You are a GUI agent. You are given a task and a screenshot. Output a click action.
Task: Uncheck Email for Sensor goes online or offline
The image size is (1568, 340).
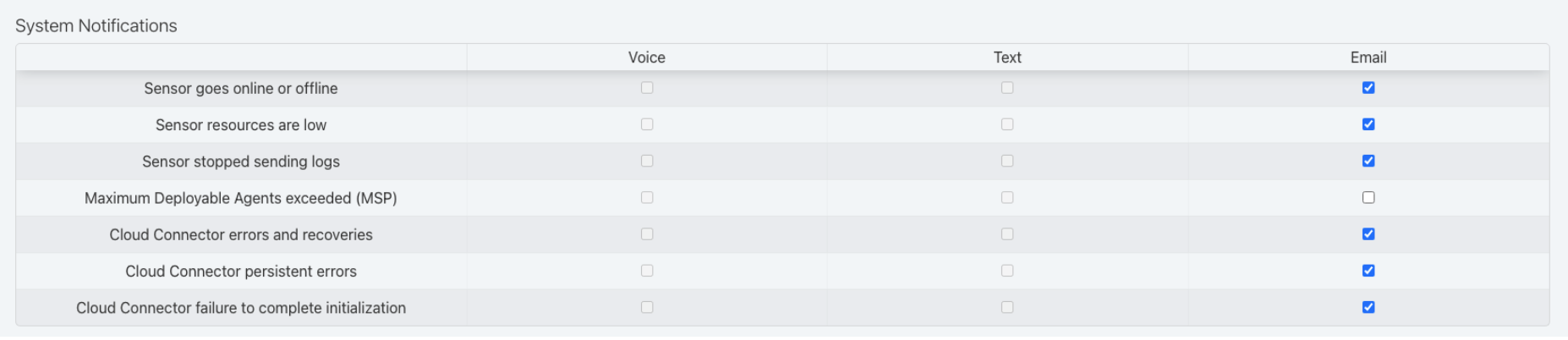tap(1368, 88)
